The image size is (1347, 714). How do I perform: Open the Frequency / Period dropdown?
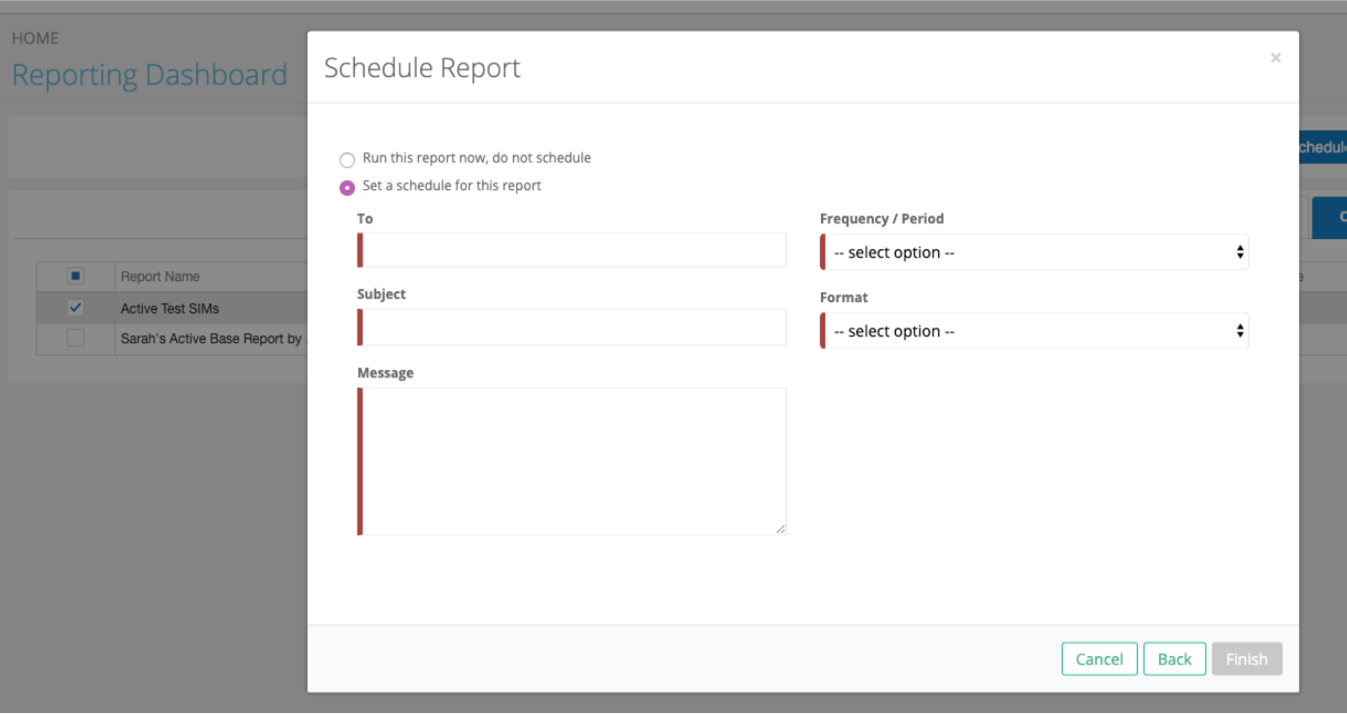click(x=1034, y=252)
